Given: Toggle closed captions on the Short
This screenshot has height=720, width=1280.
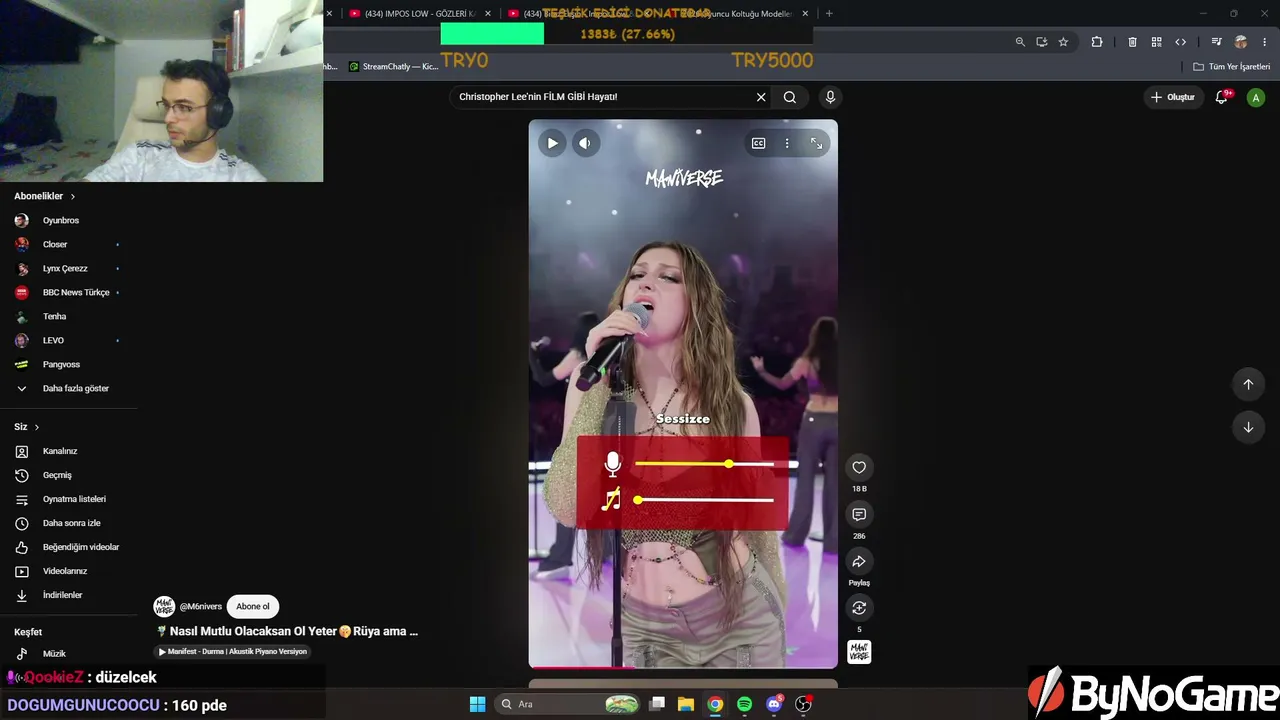Looking at the screenshot, I should [x=759, y=143].
